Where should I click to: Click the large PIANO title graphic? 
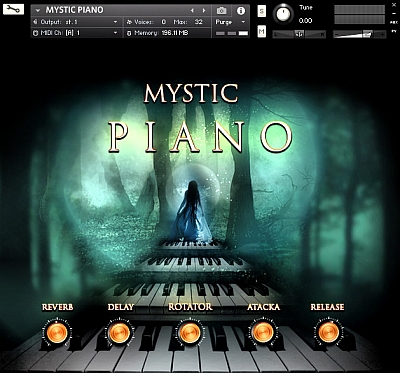point(200,137)
